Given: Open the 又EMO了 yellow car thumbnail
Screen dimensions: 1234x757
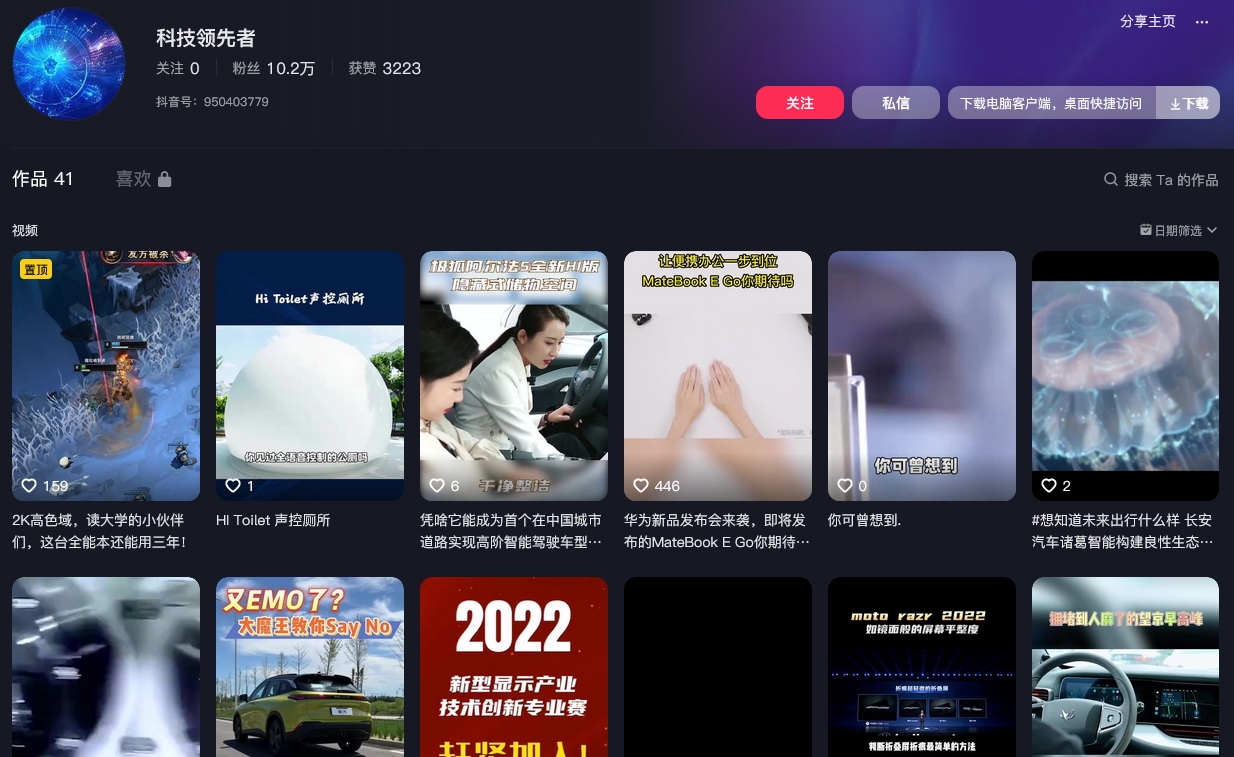Looking at the screenshot, I should click(x=310, y=667).
